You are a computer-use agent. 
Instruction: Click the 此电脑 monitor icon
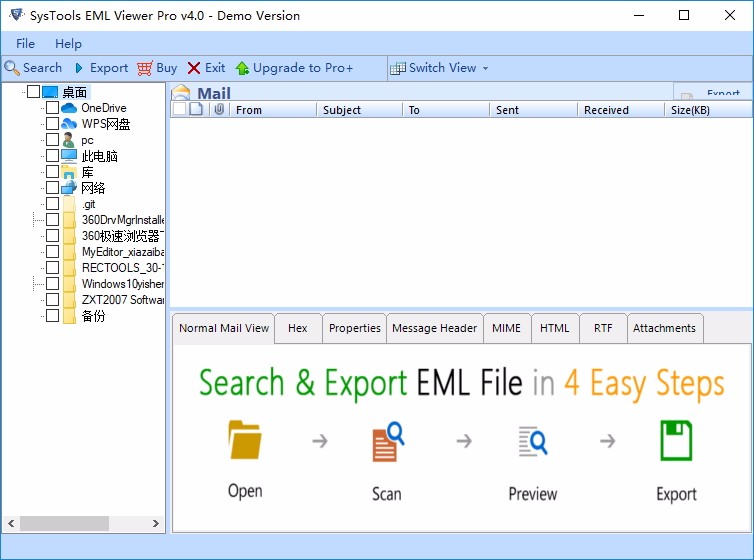tap(69, 156)
